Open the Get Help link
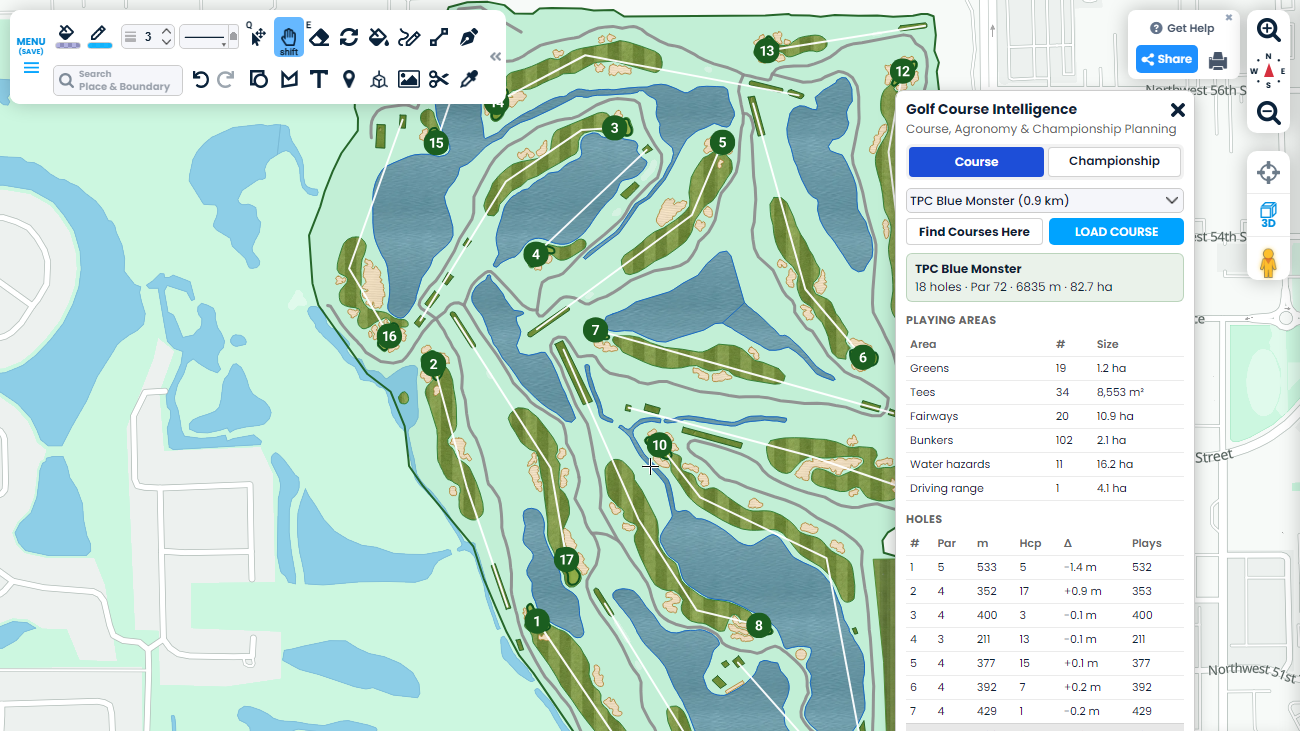The width and height of the screenshot is (1300, 731). (x=1182, y=28)
